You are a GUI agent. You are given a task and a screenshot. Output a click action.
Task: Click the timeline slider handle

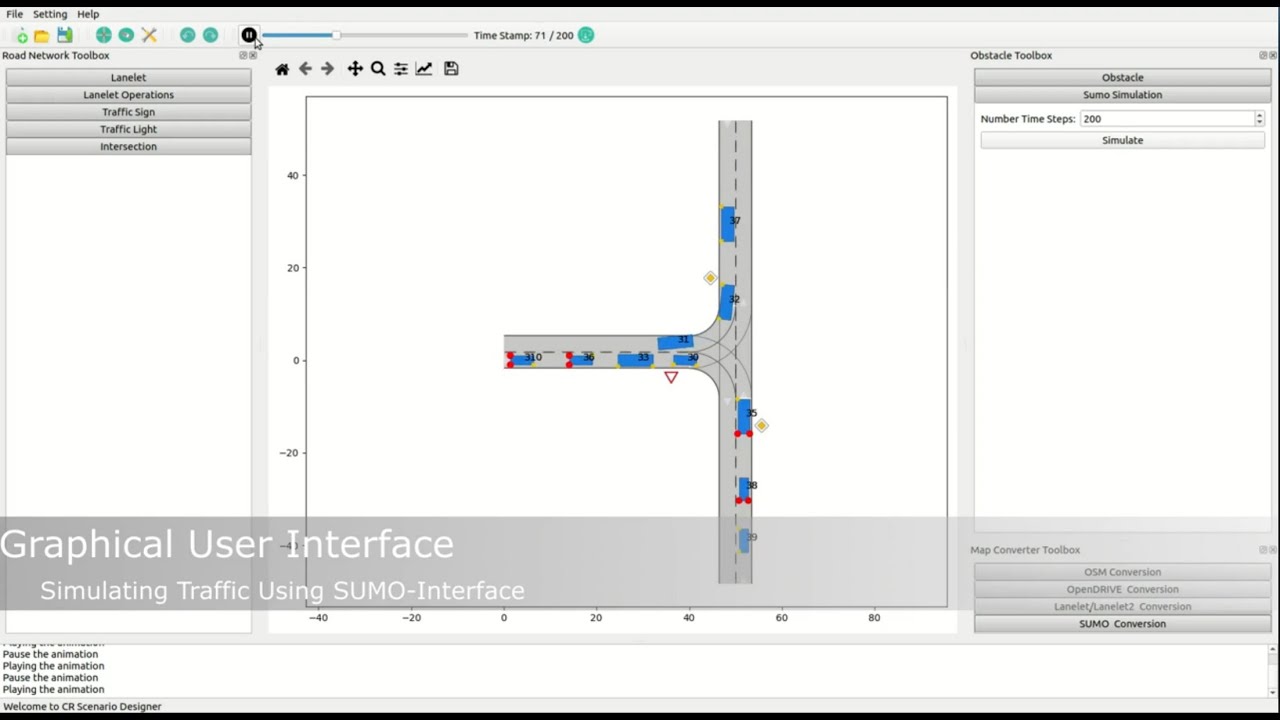[x=336, y=35]
